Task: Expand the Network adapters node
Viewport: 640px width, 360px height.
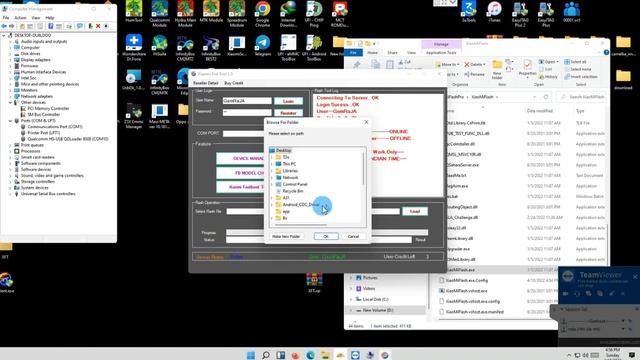Action: 10,96
